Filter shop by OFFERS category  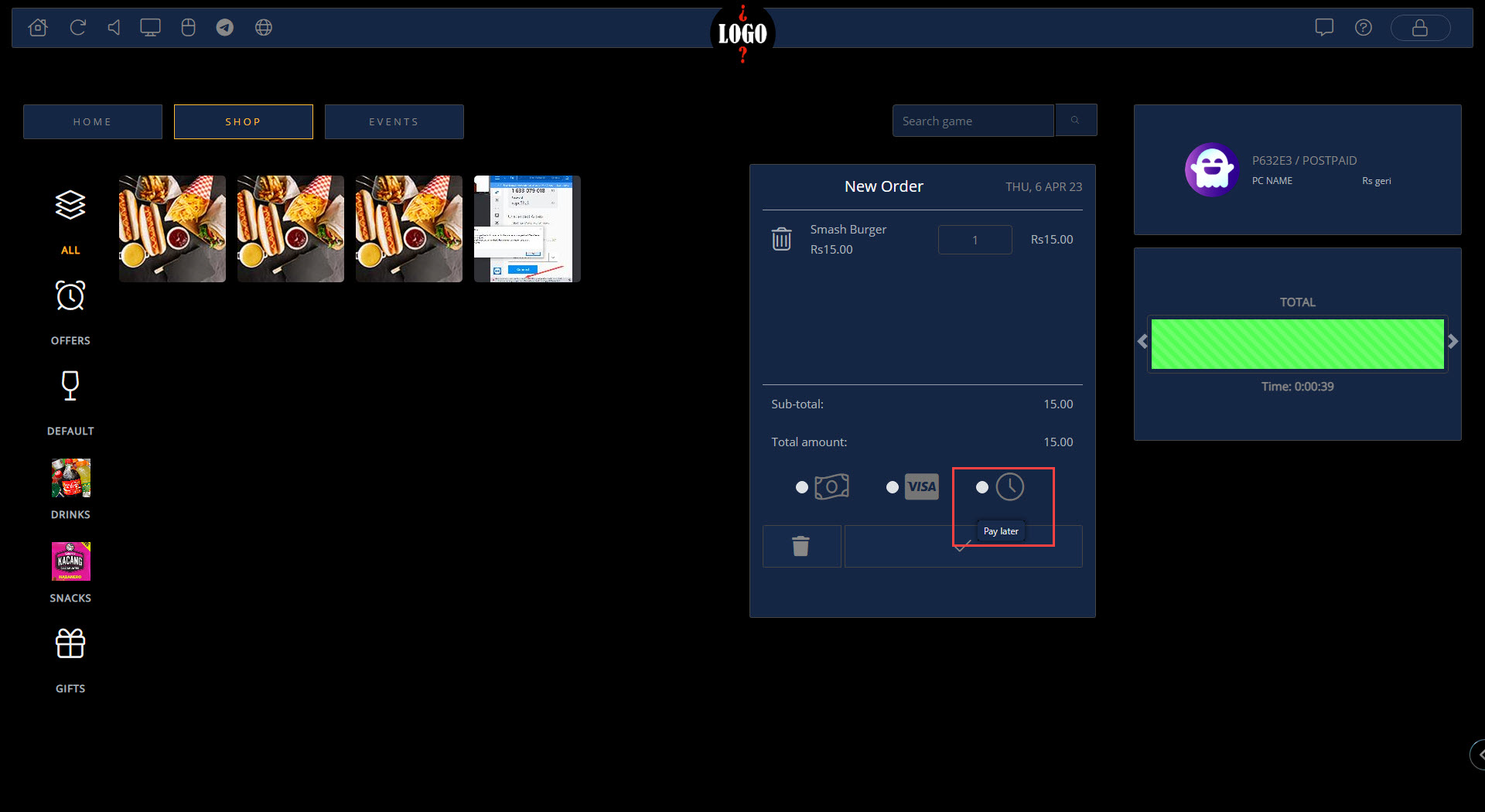click(70, 312)
